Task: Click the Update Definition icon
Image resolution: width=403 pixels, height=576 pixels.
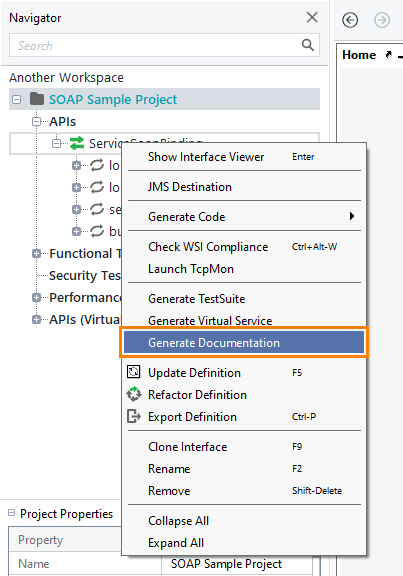Action: 134,372
